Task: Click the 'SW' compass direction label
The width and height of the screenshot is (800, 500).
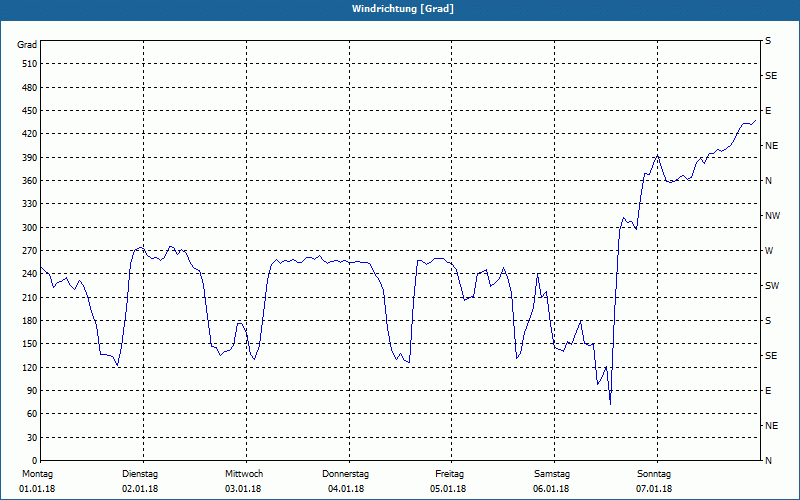Action: pyautogui.click(x=772, y=286)
